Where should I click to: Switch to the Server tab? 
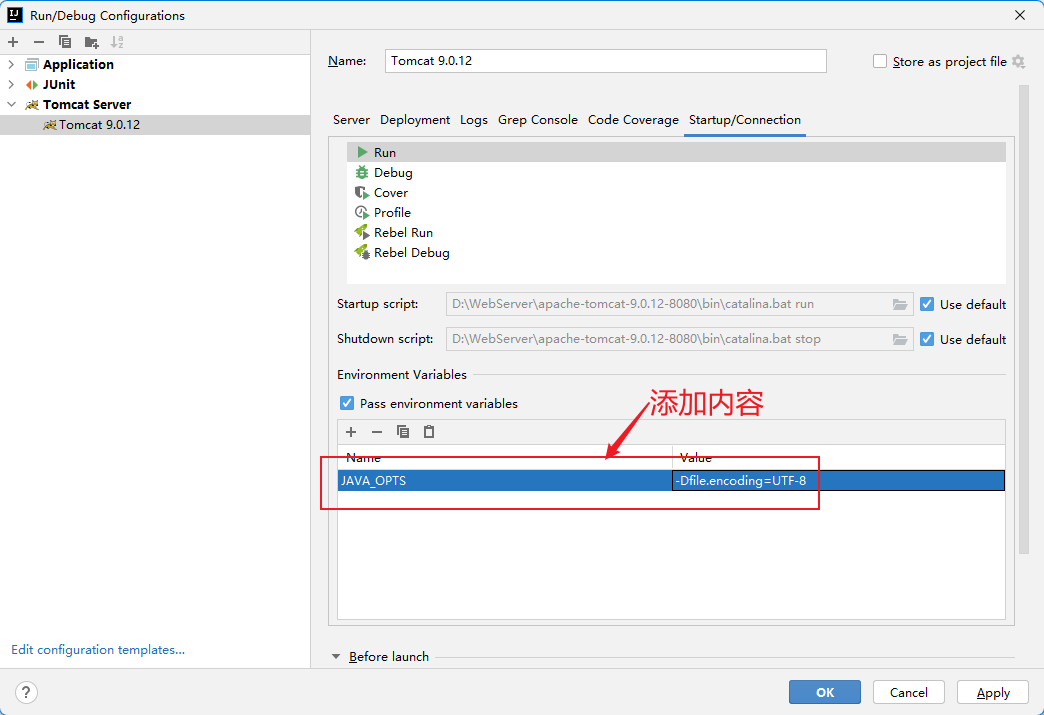click(351, 120)
